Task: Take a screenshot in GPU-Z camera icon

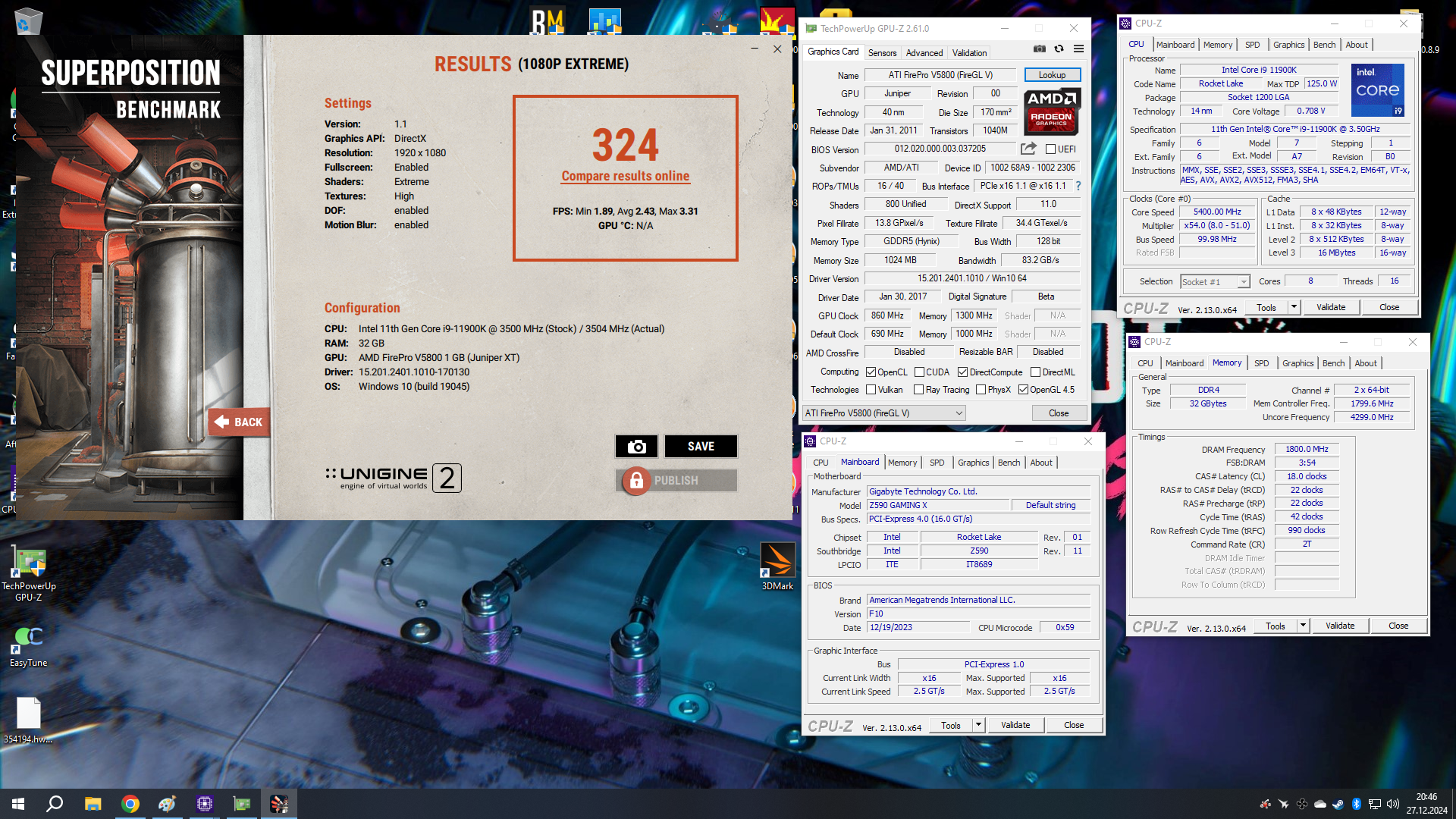Action: coord(1039,49)
